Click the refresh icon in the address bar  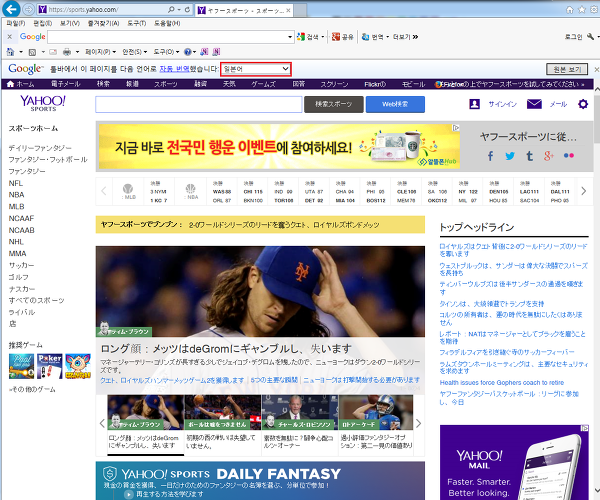point(188,10)
